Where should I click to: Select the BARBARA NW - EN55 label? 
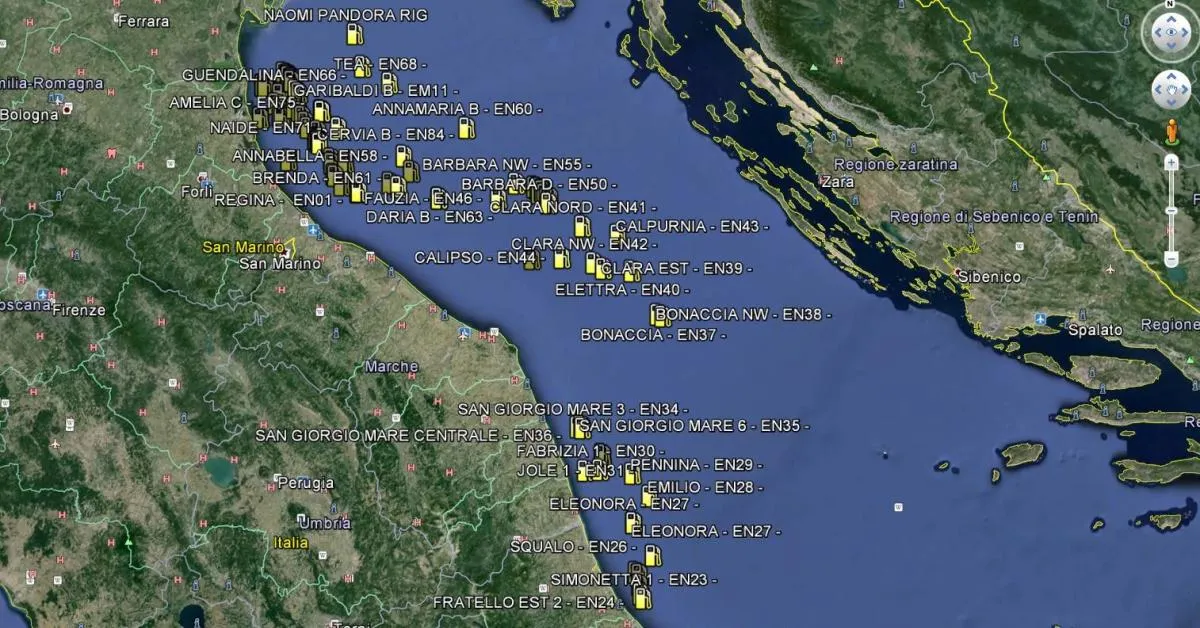(507, 164)
